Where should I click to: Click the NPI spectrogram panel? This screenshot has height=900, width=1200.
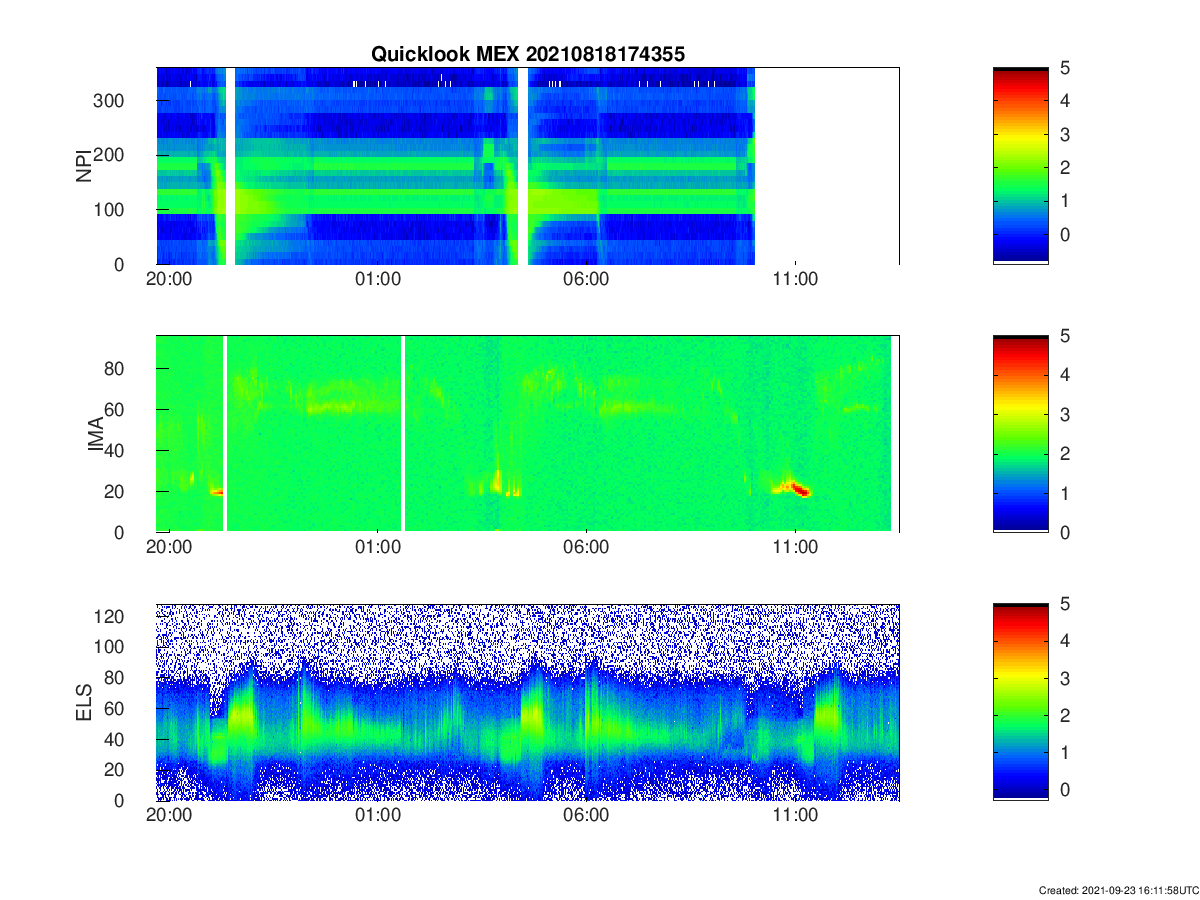pos(528,166)
